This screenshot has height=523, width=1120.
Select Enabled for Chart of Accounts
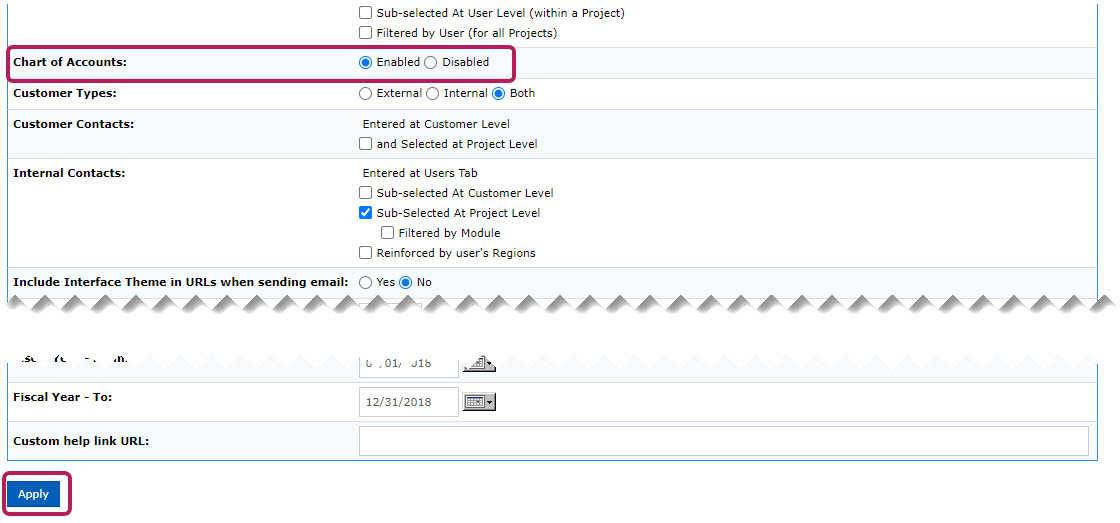click(x=366, y=62)
